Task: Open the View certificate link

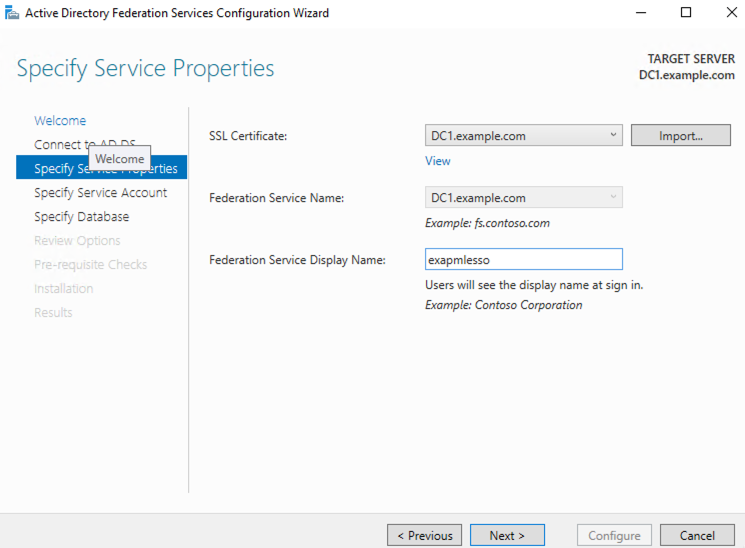Action: (438, 161)
